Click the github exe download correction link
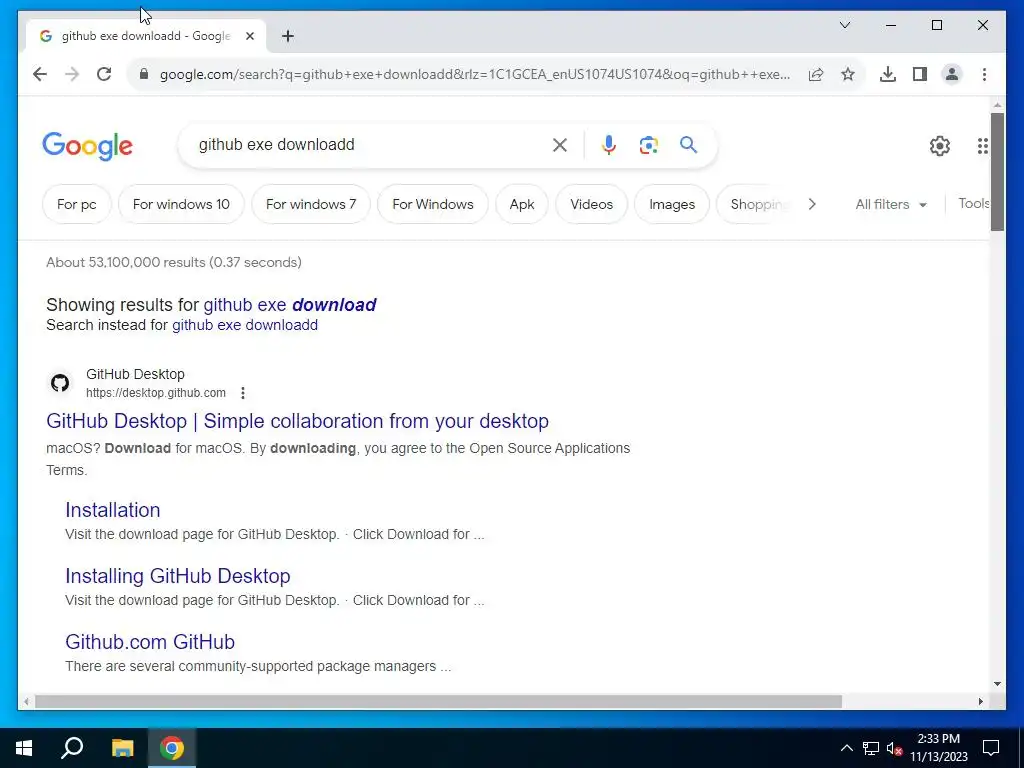The image size is (1024, 768). [289, 305]
